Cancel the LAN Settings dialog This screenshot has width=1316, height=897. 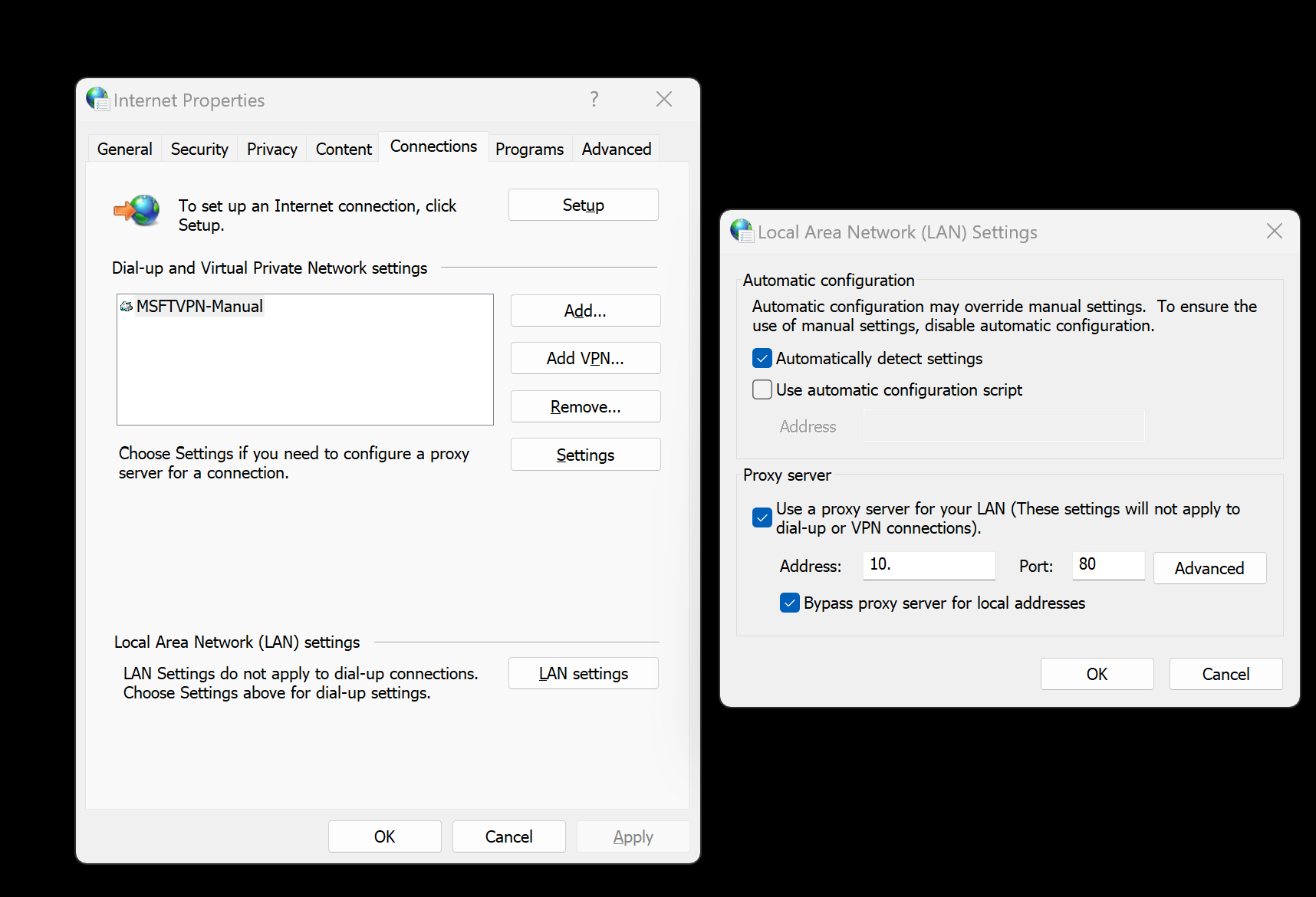(1226, 674)
